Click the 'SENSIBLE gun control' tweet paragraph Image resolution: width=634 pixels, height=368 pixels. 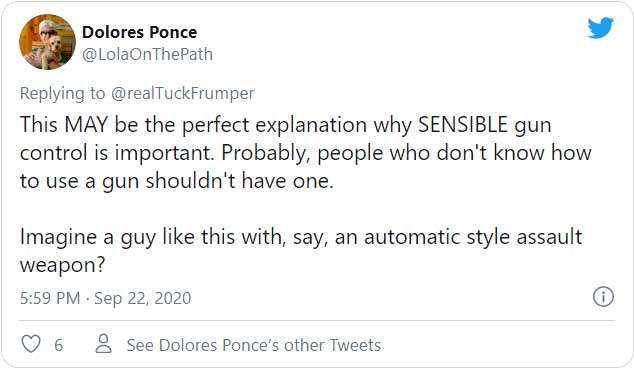pyautogui.click(x=306, y=152)
